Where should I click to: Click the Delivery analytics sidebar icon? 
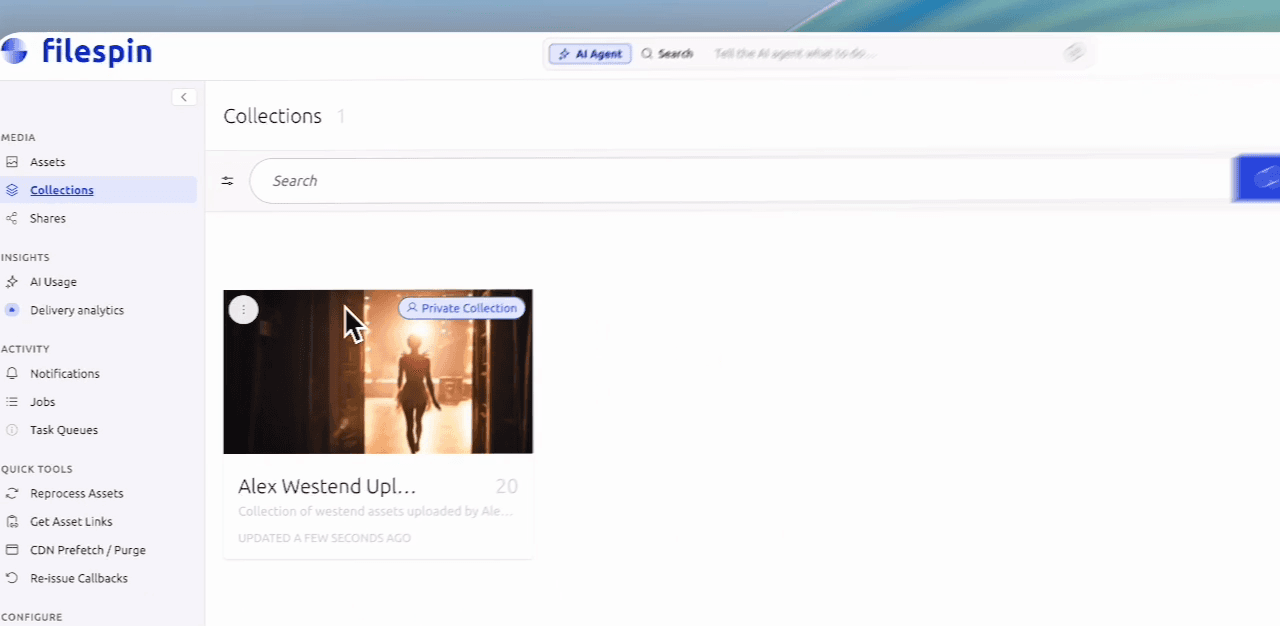(x=12, y=310)
